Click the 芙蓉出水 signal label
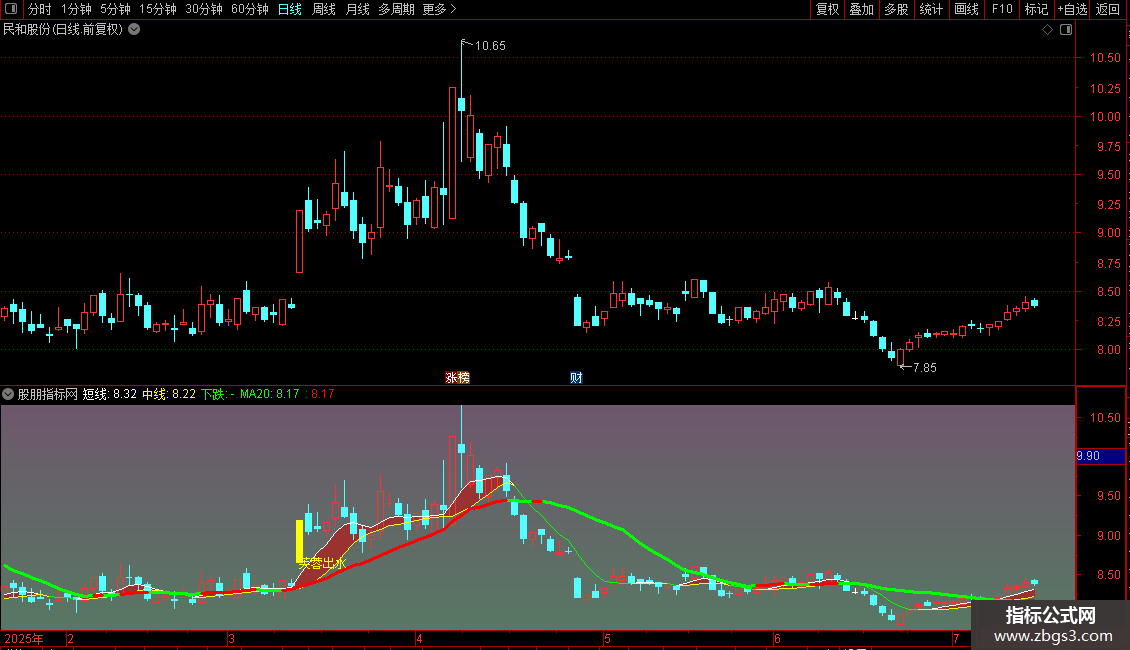 click(322, 564)
